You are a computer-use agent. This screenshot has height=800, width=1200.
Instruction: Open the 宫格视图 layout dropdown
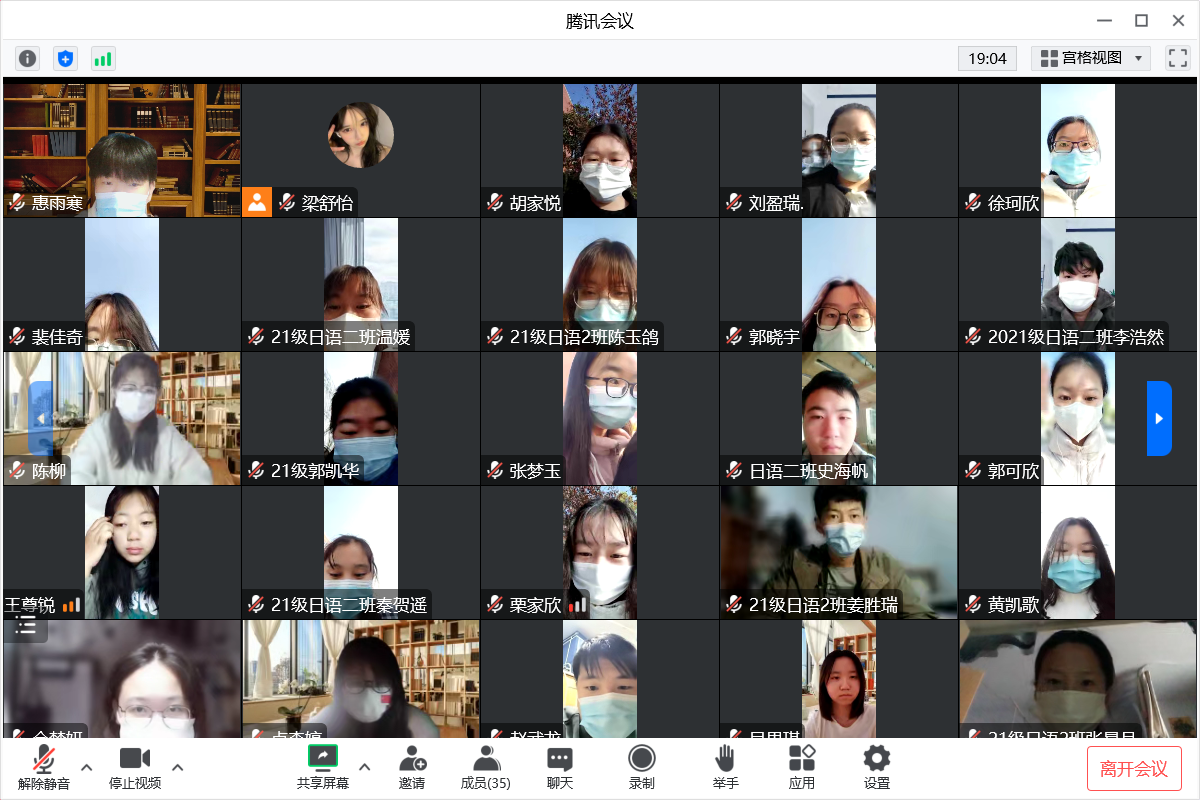pyautogui.click(x=1091, y=58)
